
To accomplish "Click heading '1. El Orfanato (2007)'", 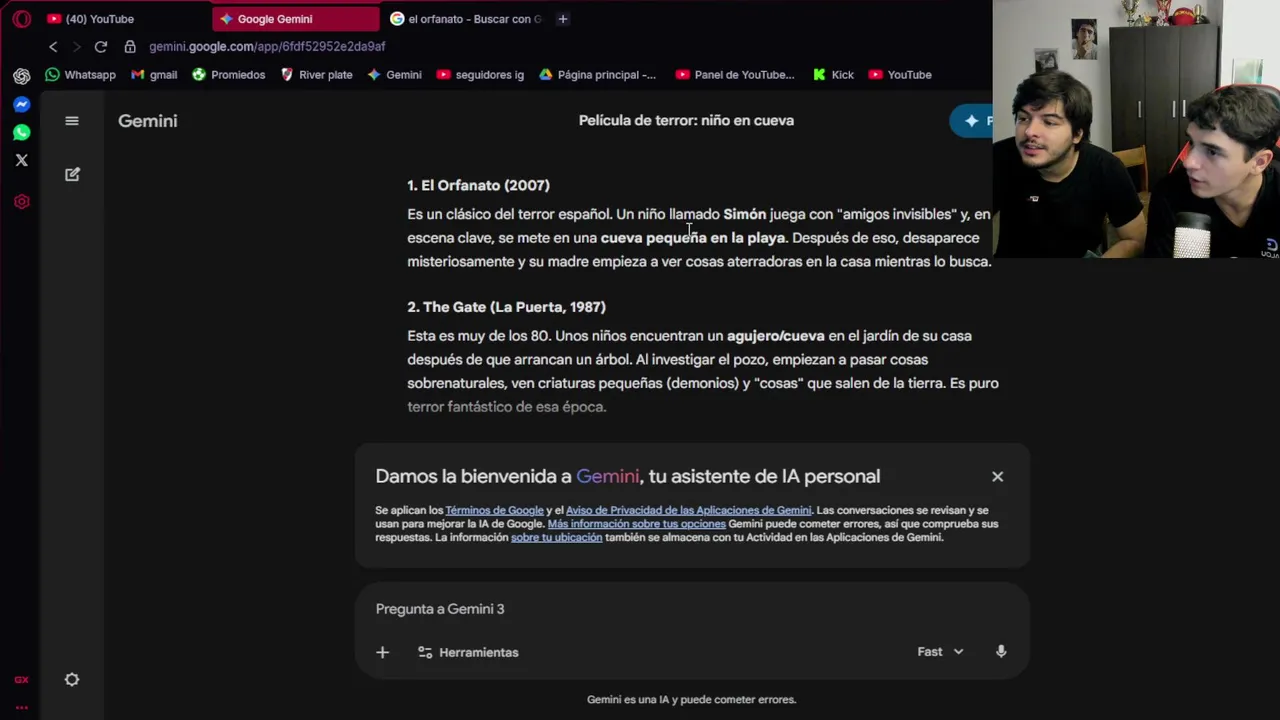I will [x=478, y=185].
